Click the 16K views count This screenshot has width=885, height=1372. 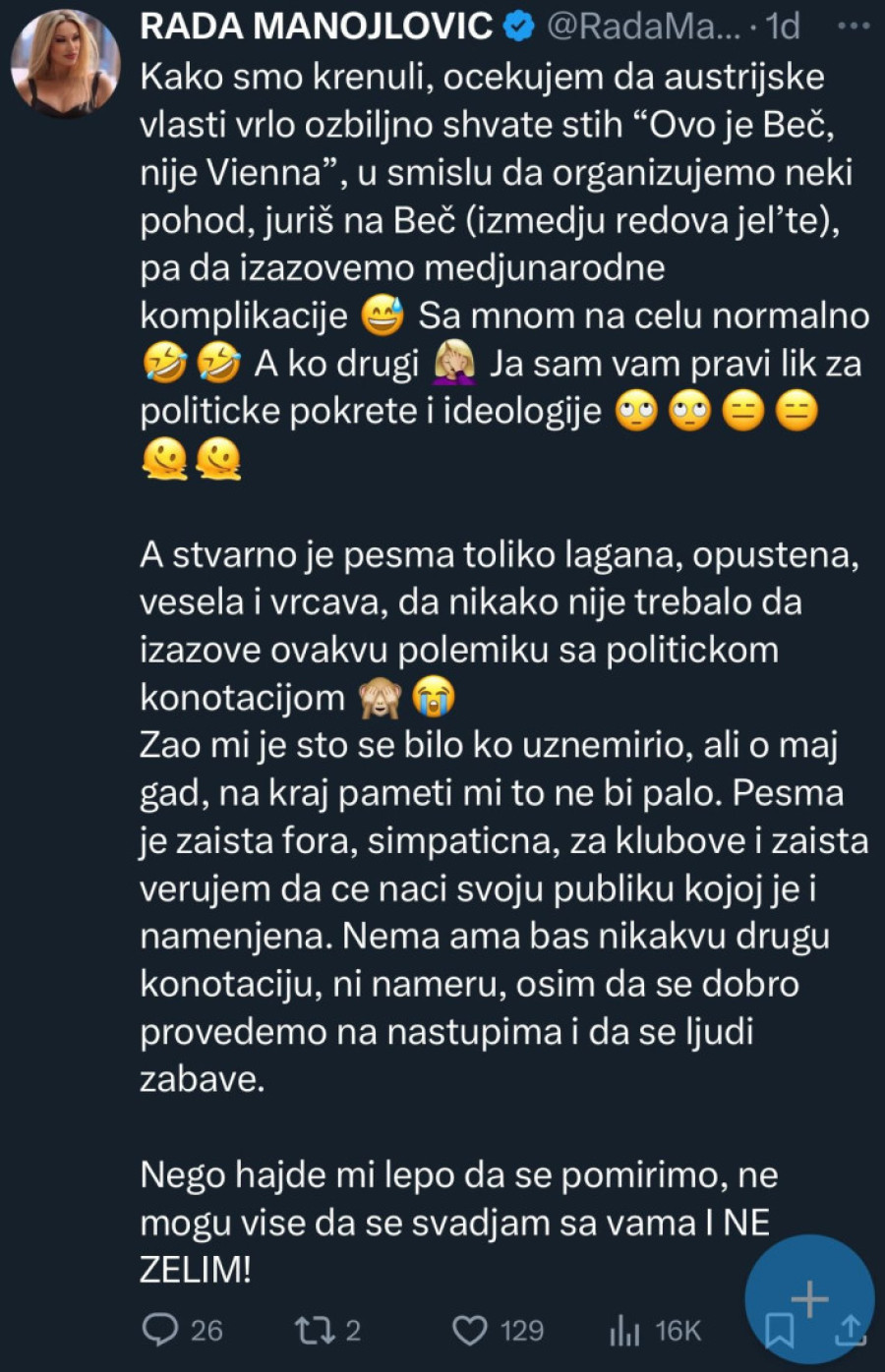point(678,1330)
